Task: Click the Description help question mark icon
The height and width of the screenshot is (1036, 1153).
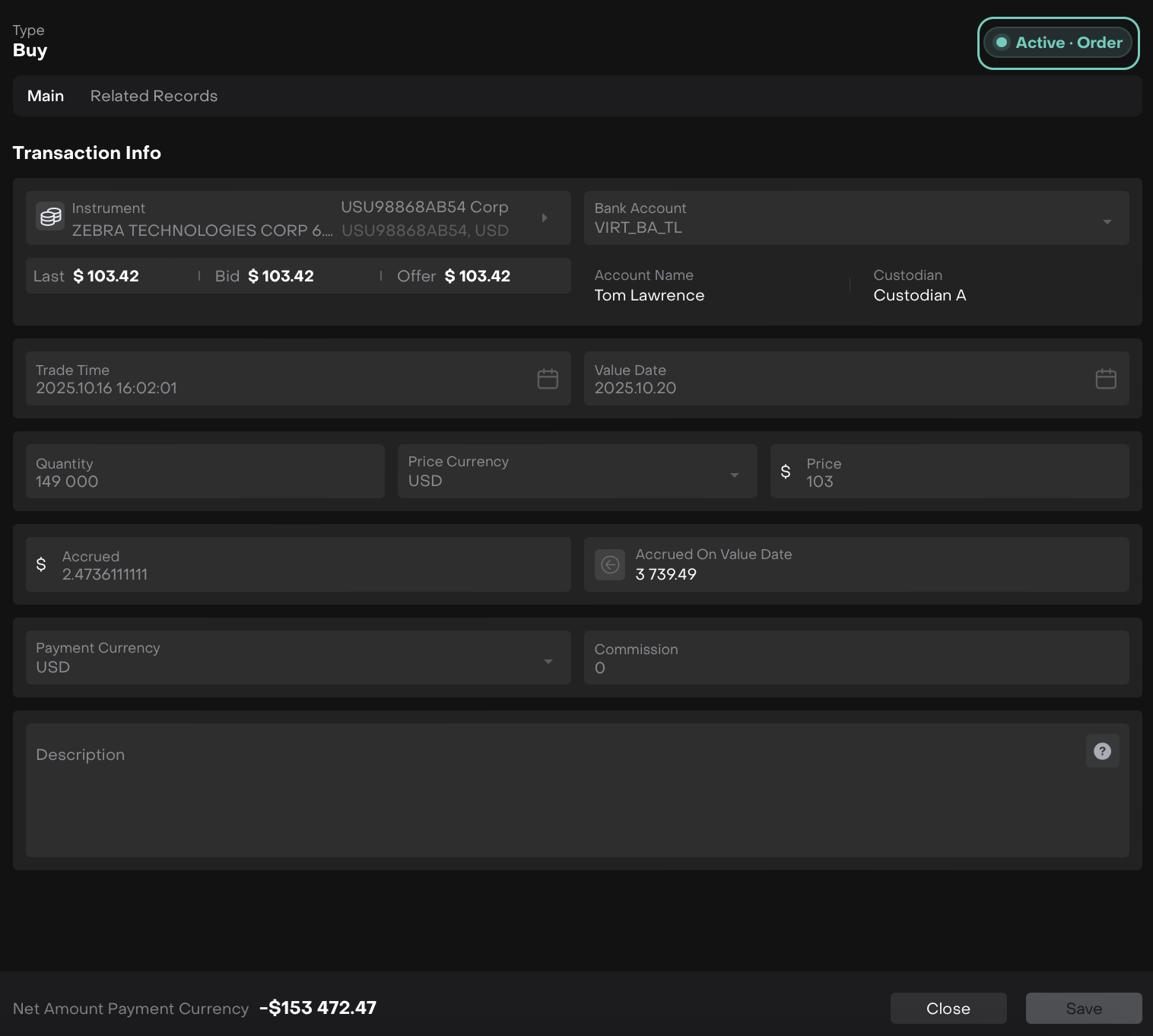Action: tap(1102, 752)
